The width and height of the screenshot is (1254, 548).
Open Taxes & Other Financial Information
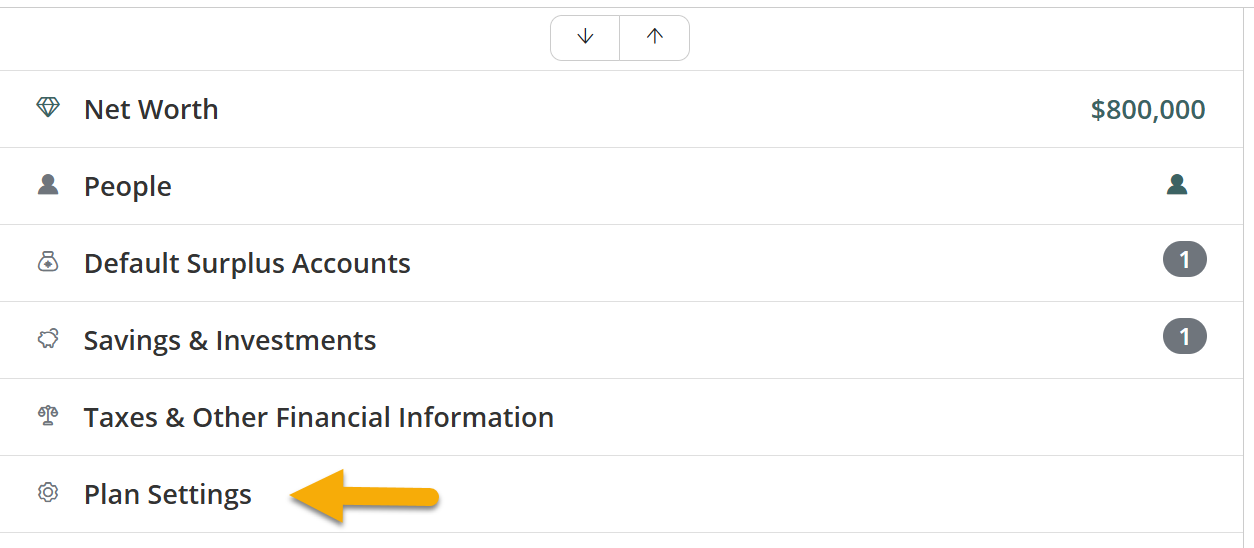[319, 417]
